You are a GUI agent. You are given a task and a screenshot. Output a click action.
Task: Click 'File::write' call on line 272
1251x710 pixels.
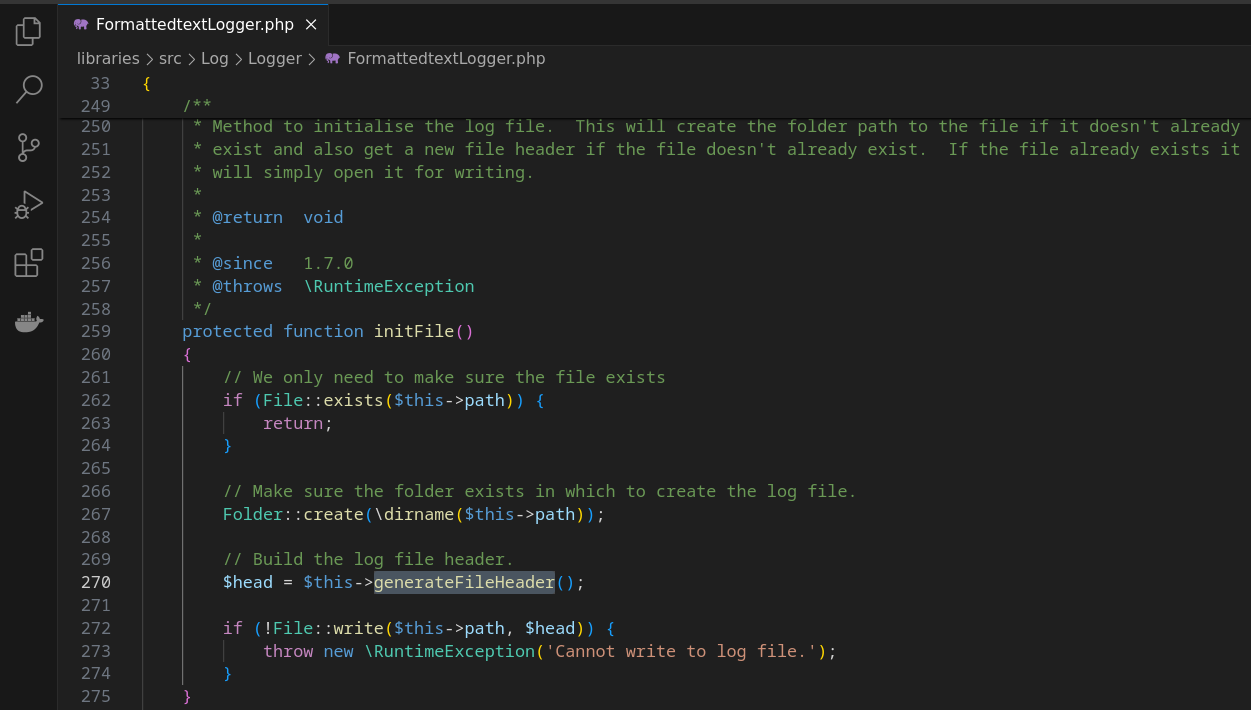328,628
